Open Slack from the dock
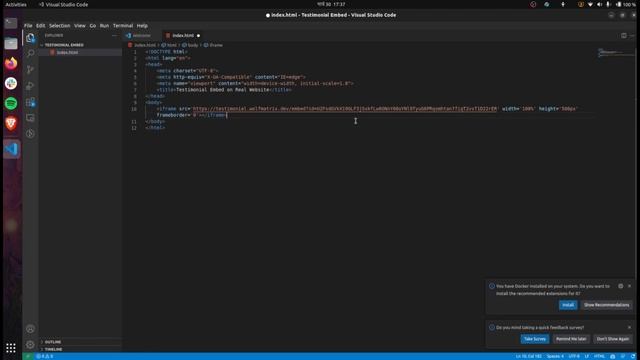 [11, 83]
